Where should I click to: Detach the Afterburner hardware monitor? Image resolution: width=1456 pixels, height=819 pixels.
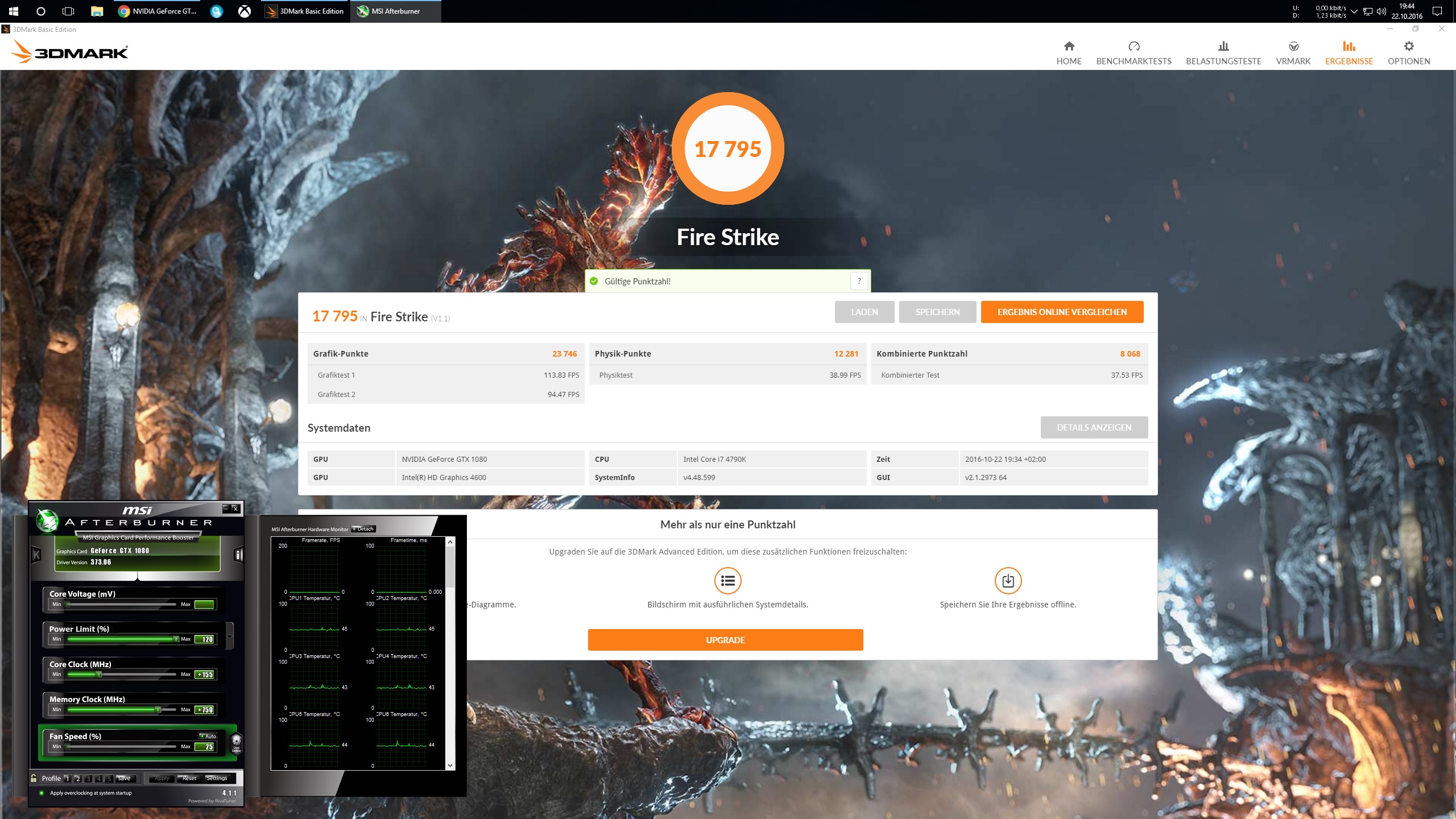pos(363,529)
